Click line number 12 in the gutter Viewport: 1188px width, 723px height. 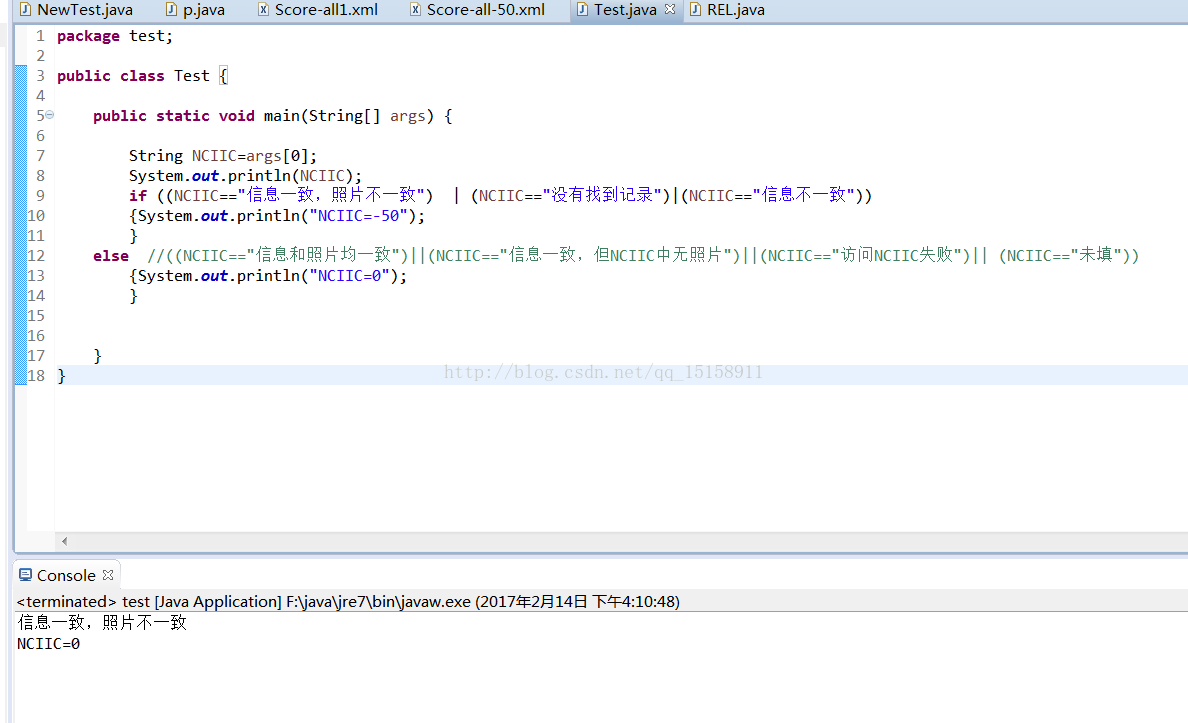pos(36,255)
